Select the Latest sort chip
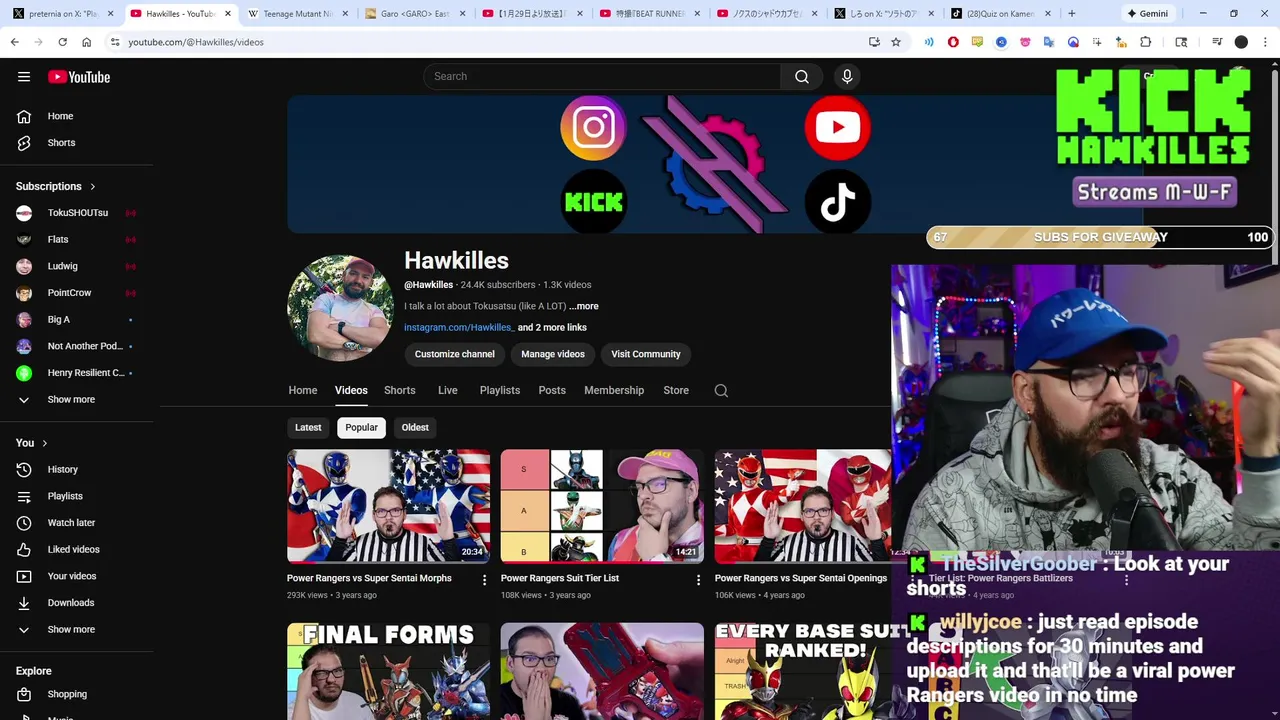Image resolution: width=1280 pixels, height=720 pixels. coord(308,427)
